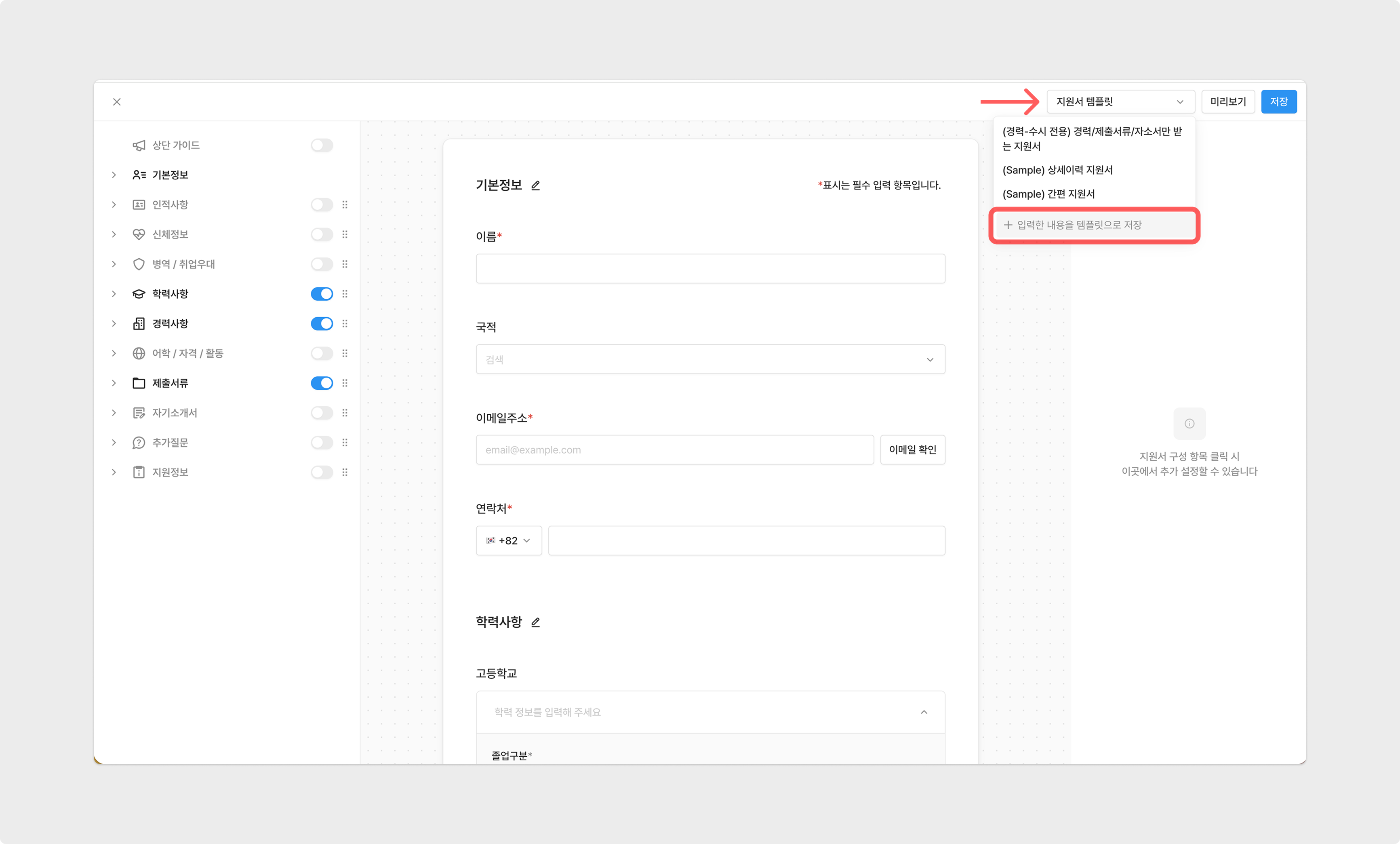Image resolution: width=1400 pixels, height=844 pixels.
Task: Click the 미리보기 button
Action: (x=1227, y=102)
